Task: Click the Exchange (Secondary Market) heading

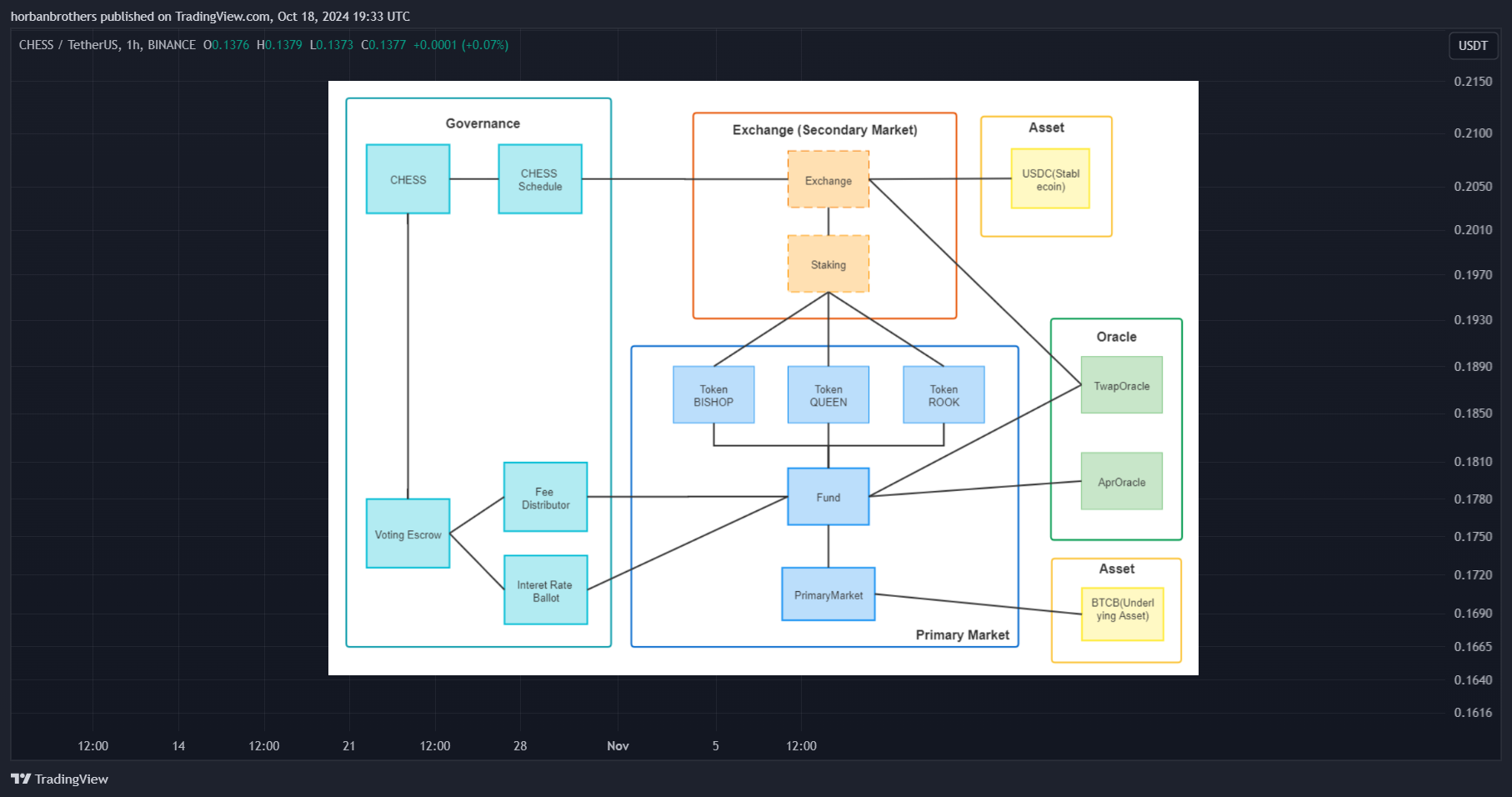Action: point(825,130)
